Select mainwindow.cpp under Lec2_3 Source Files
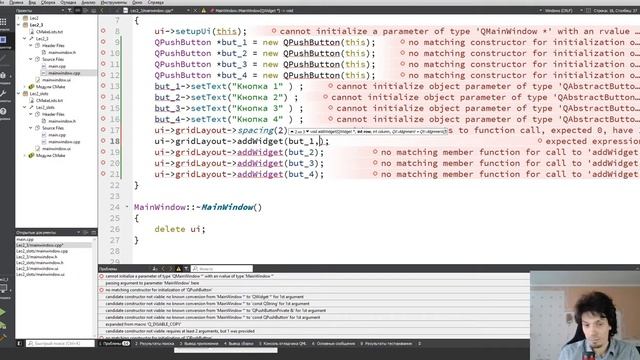640x360 pixels. point(64,73)
